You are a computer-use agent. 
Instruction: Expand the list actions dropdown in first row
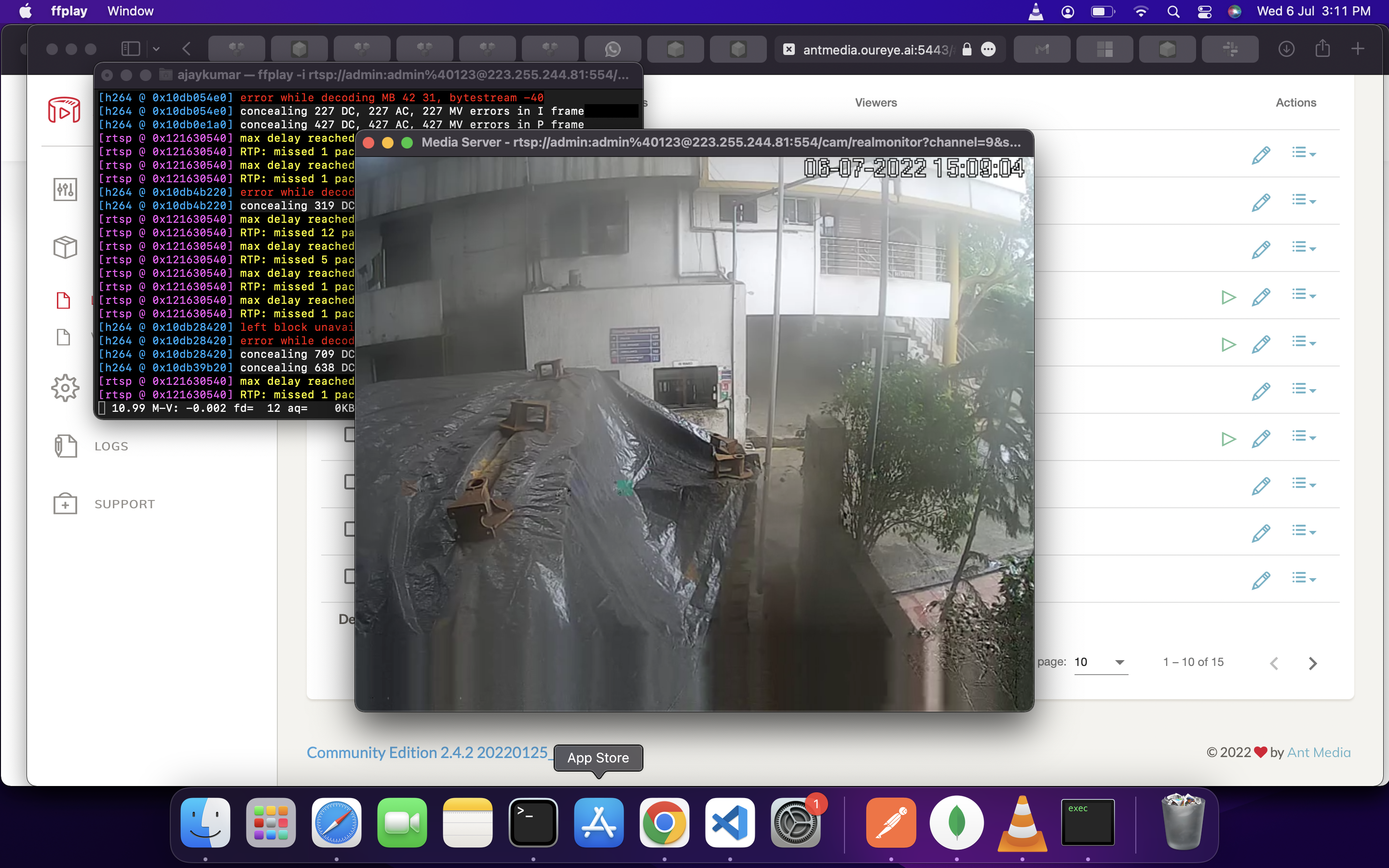click(1304, 153)
